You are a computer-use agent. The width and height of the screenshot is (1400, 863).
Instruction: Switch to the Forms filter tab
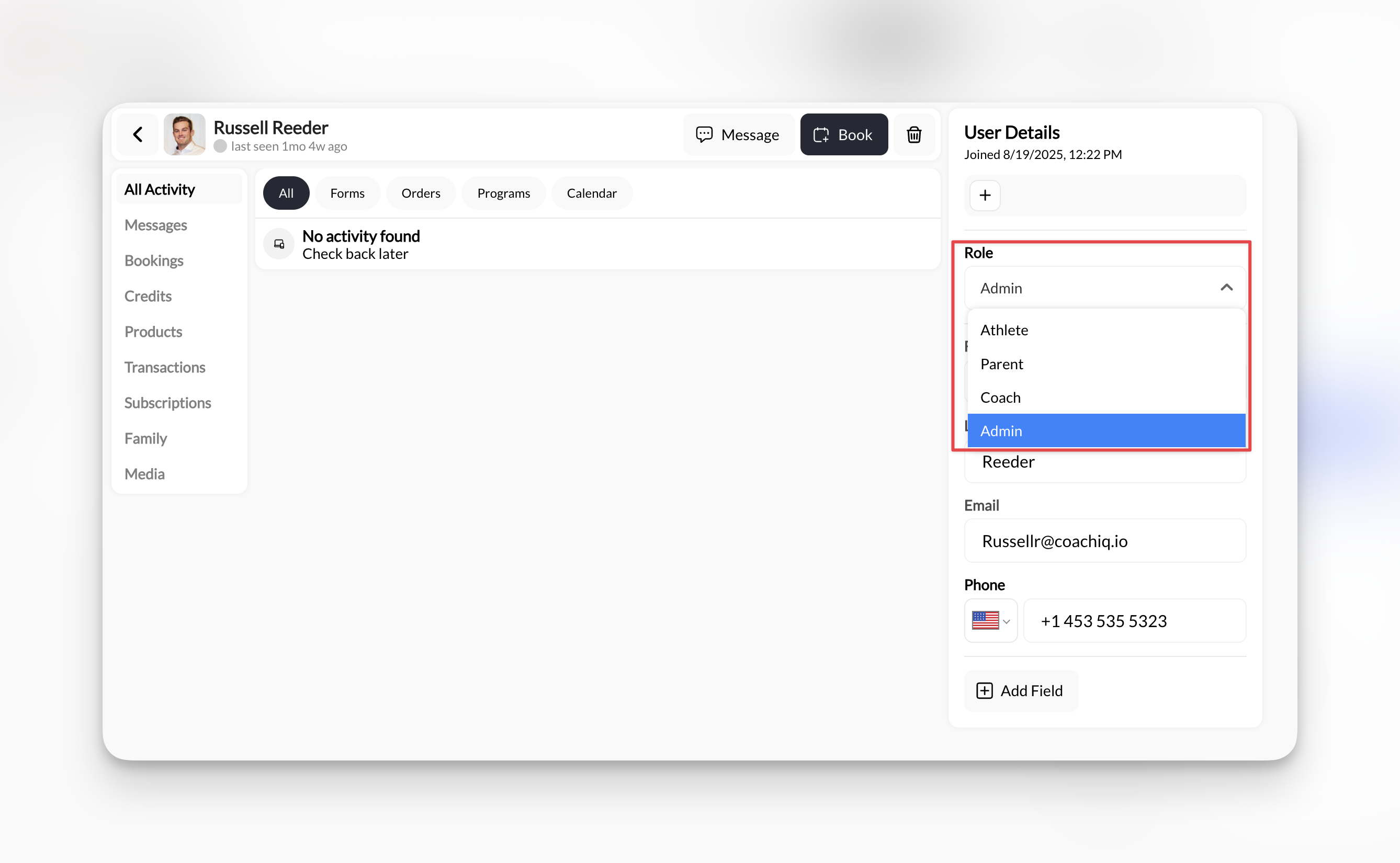[x=347, y=194]
